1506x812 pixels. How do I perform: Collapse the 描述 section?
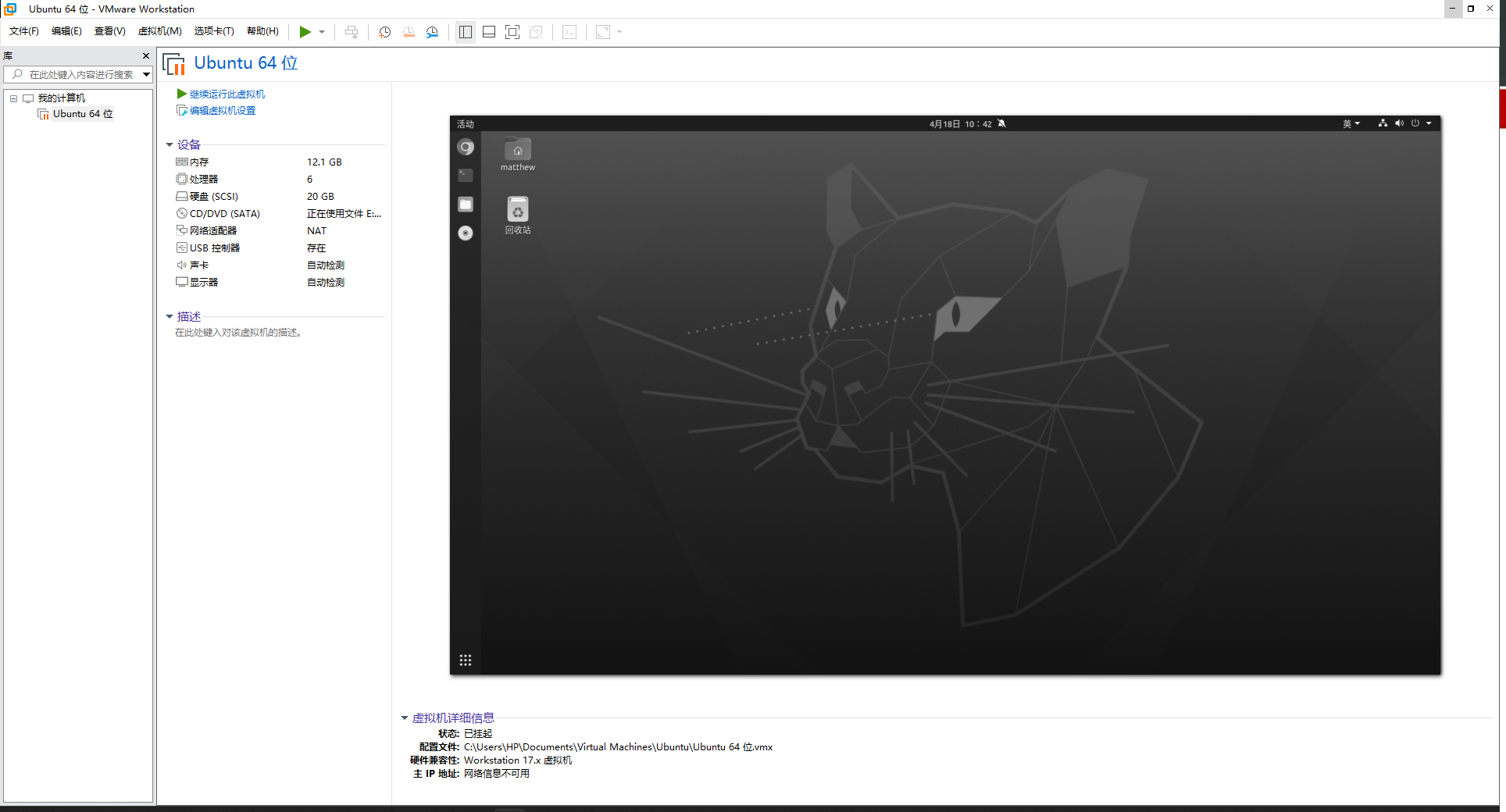pyautogui.click(x=170, y=317)
